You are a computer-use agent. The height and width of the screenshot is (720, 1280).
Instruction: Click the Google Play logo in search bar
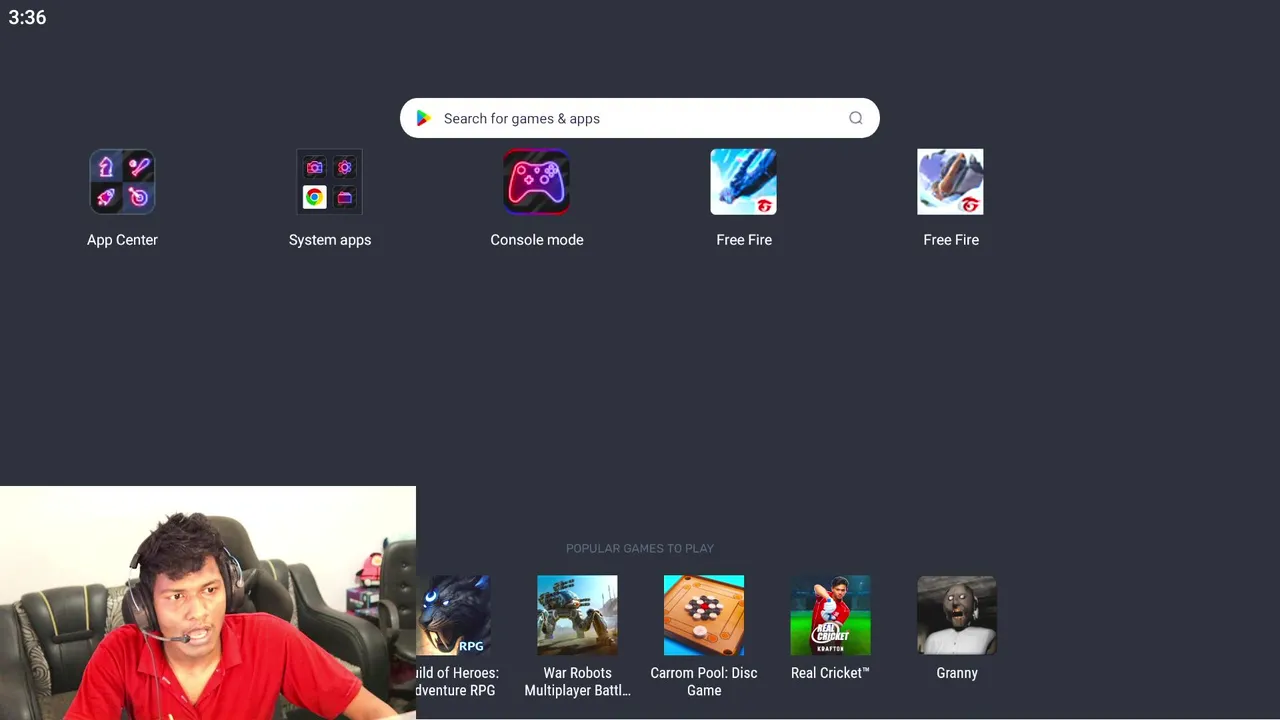[424, 118]
